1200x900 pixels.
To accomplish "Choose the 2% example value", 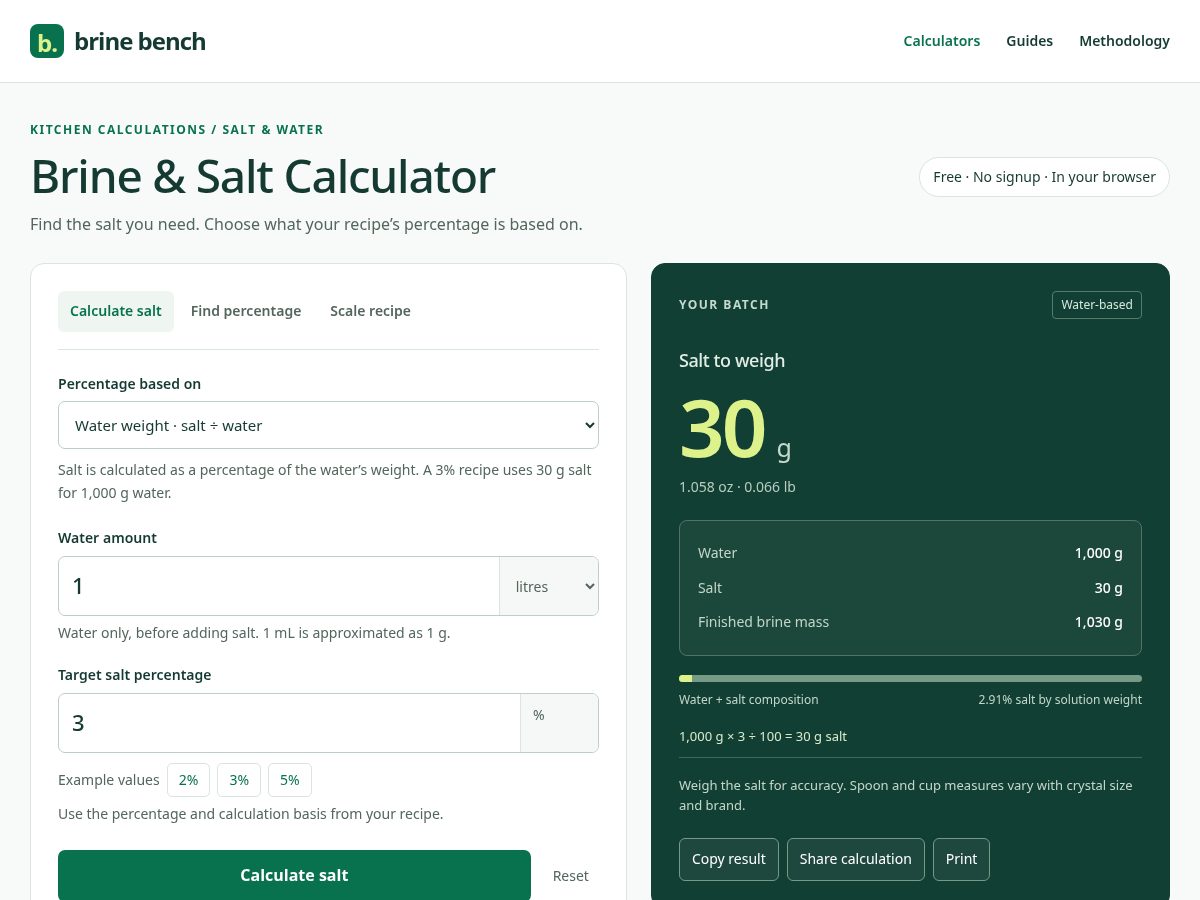I will pyautogui.click(x=188, y=780).
